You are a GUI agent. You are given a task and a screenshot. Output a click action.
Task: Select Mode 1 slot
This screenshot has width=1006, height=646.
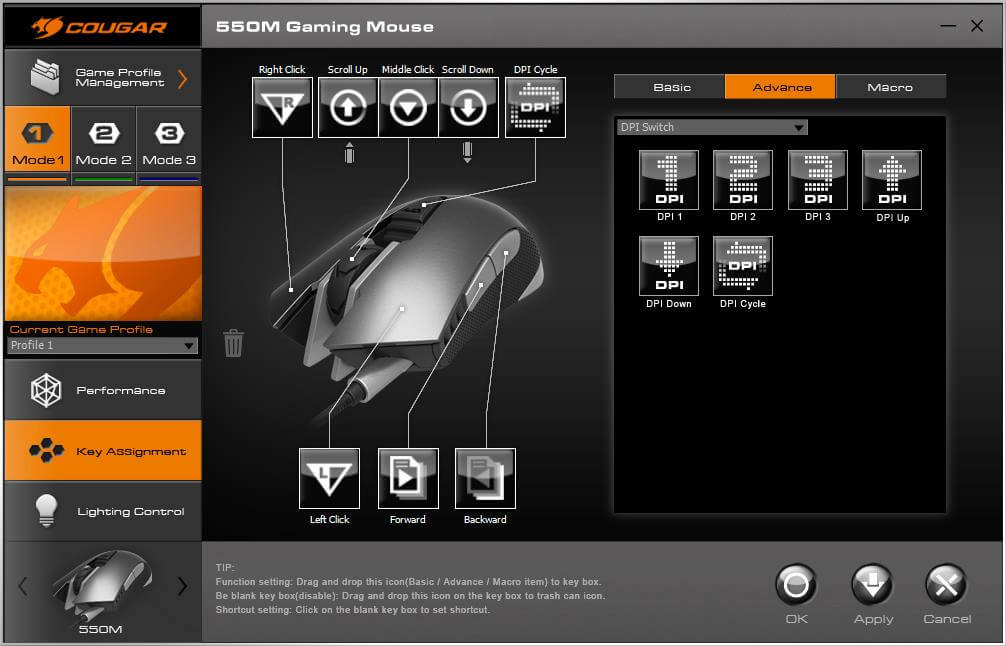tap(38, 144)
